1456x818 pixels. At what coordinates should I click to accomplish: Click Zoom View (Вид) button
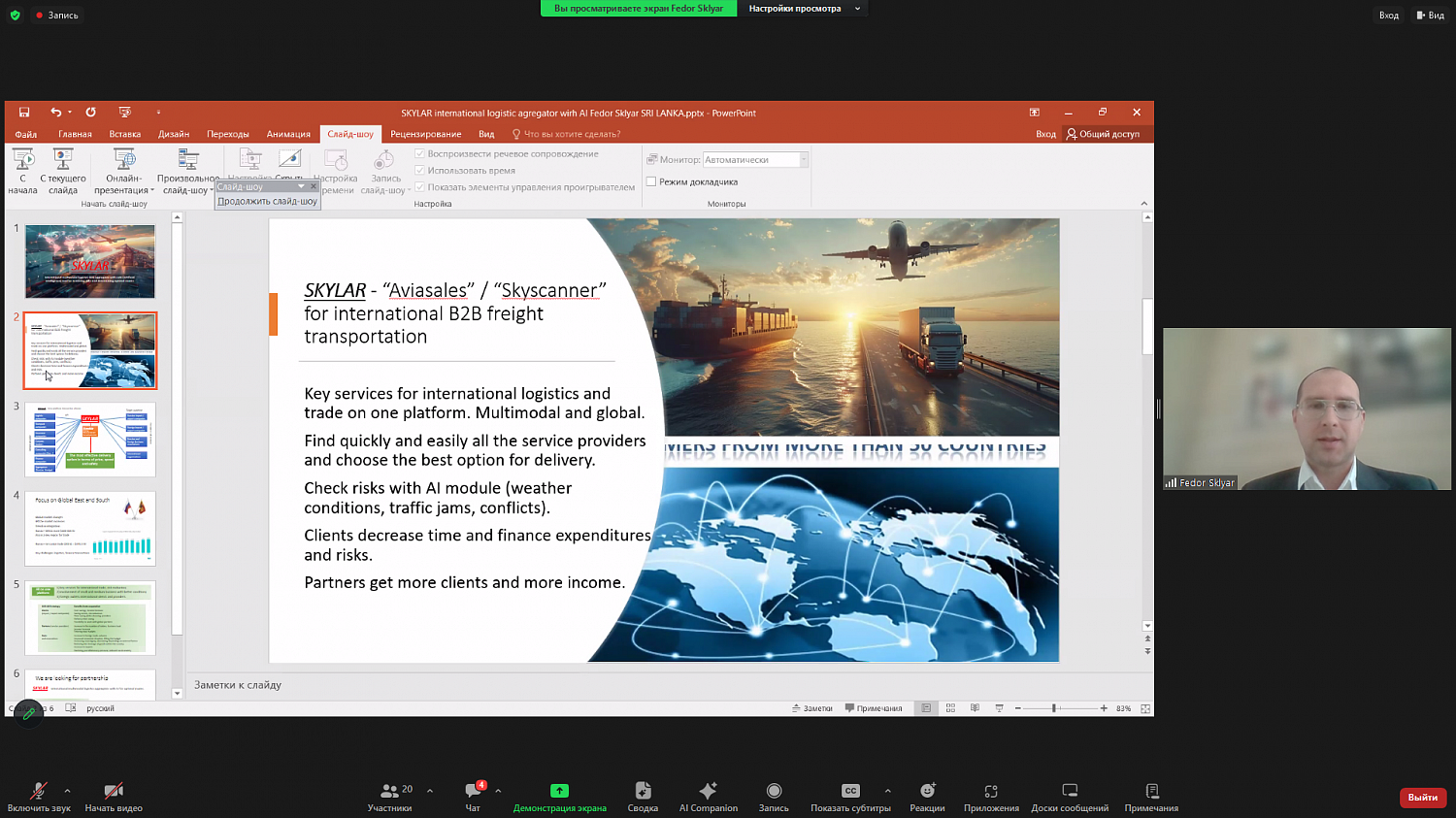point(1431,16)
